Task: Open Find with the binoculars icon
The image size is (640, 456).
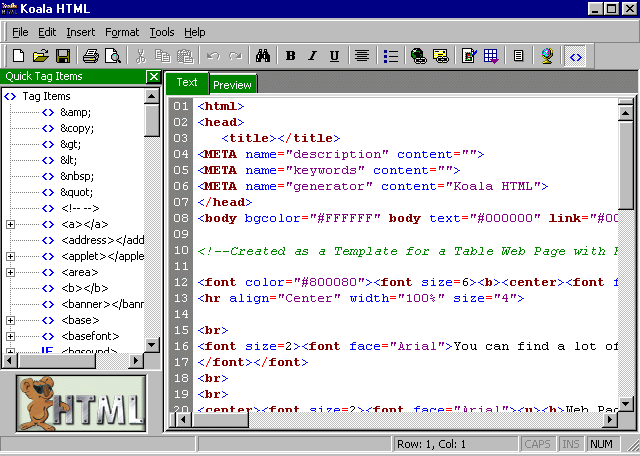Action: point(264,56)
